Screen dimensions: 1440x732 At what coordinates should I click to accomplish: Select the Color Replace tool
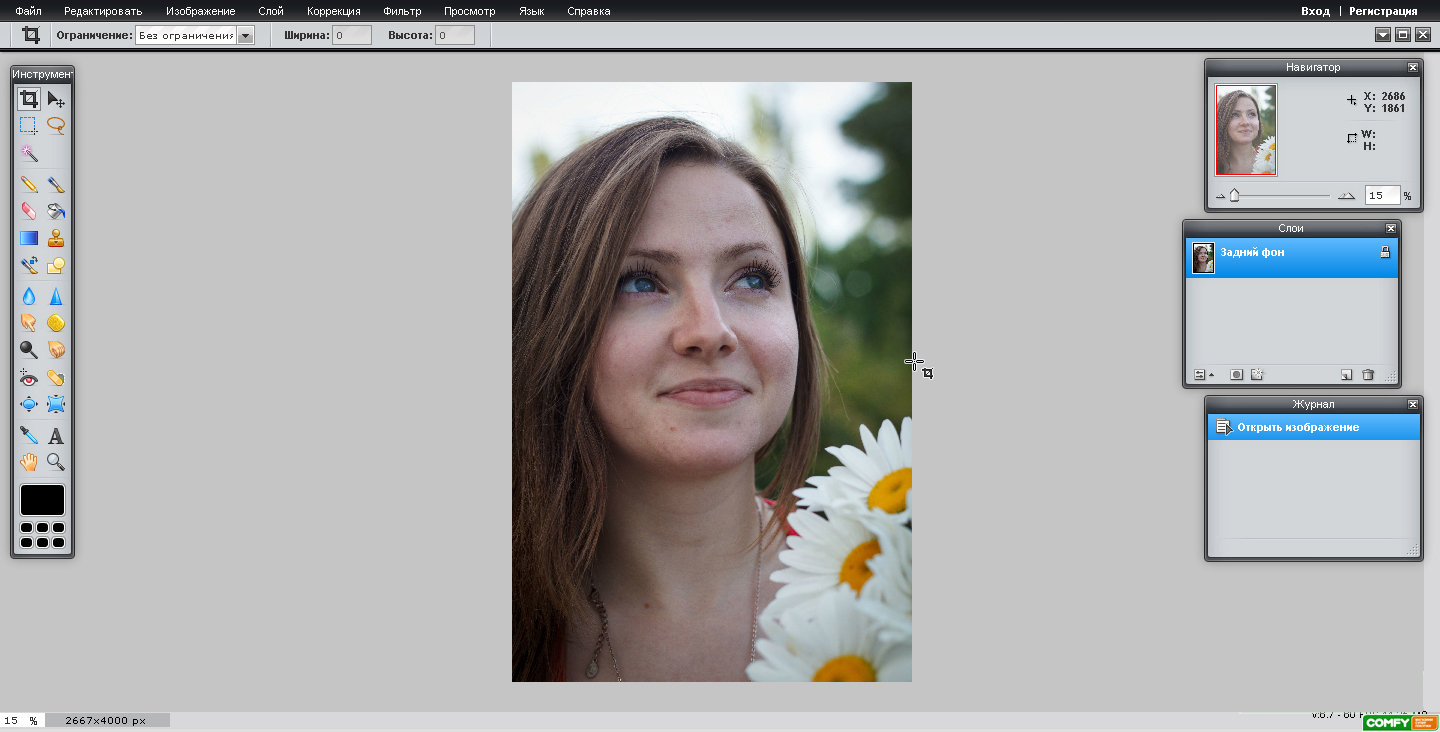click(29, 265)
